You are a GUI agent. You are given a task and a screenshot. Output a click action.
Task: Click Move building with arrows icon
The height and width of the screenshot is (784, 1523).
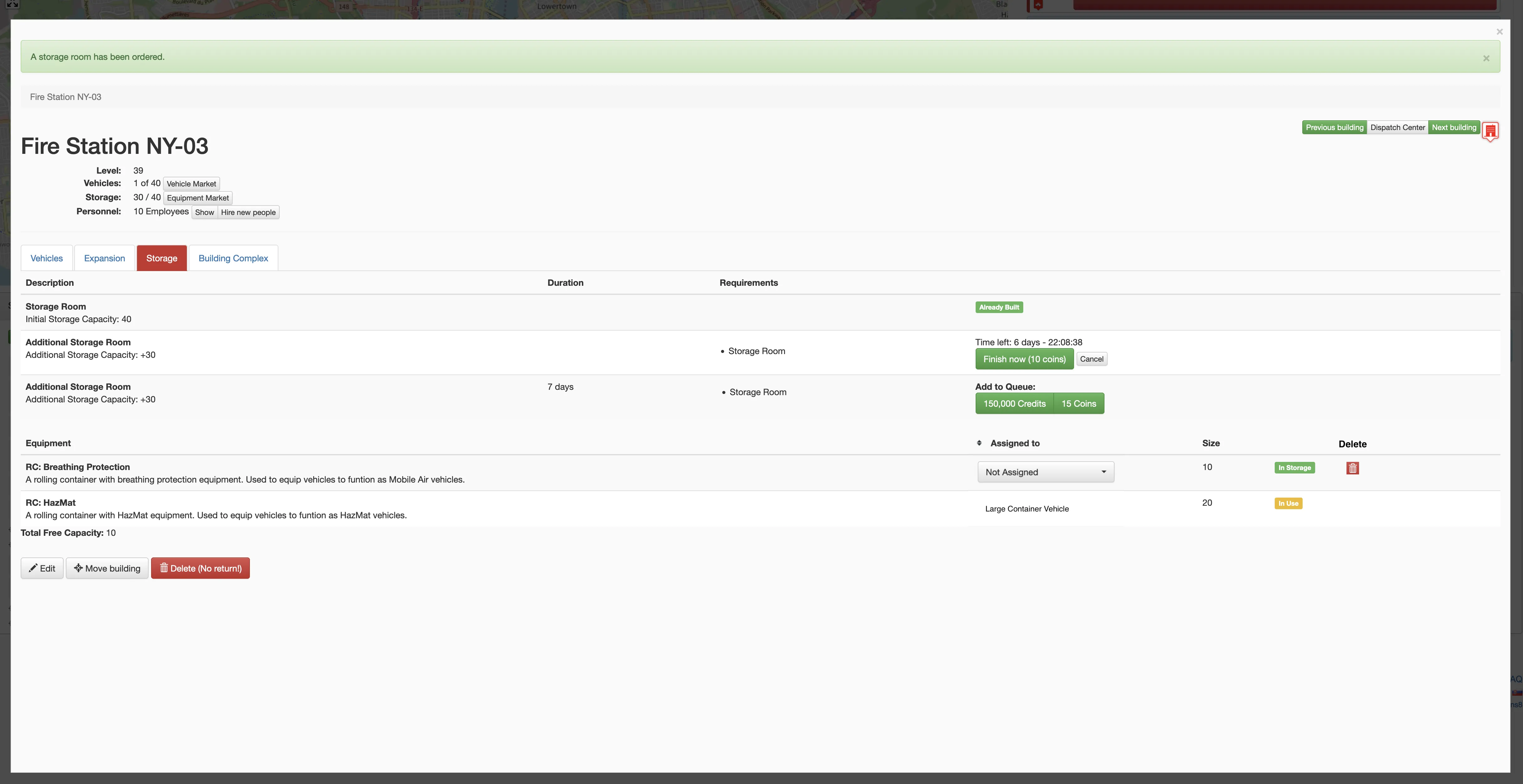pyautogui.click(x=107, y=568)
